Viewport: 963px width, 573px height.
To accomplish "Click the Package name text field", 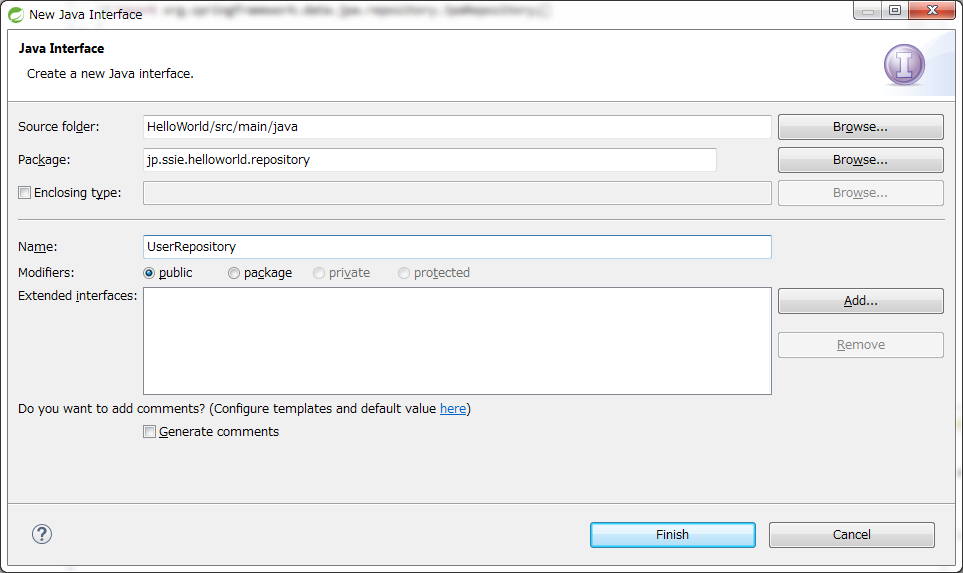I will (x=430, y=160).
